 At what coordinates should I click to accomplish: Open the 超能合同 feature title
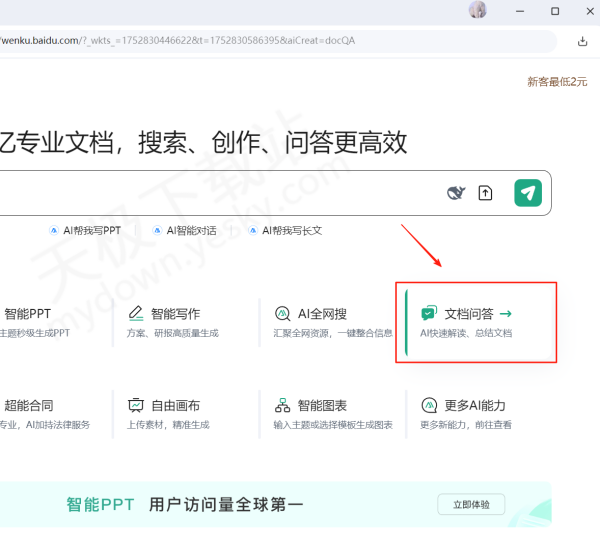click(x=29, y=405)
